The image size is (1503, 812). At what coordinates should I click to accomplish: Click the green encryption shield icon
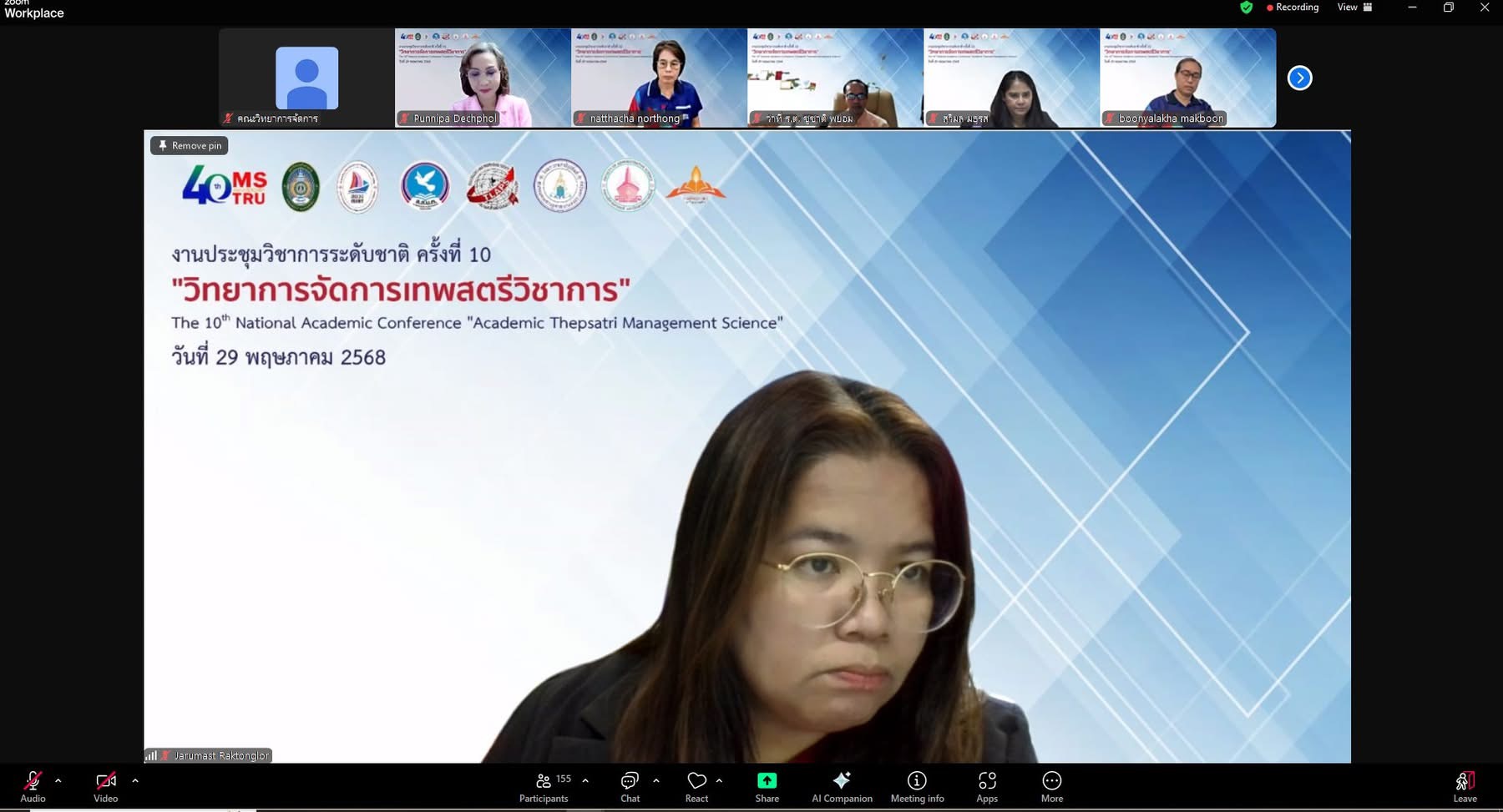[x=1246, y=8]
